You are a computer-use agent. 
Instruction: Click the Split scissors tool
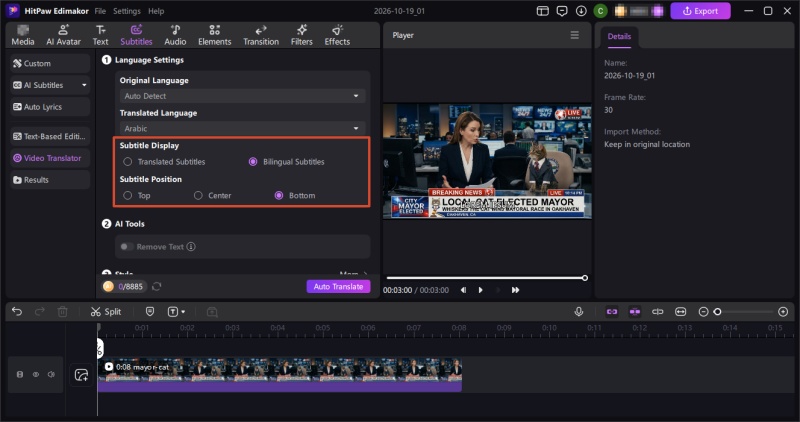pyautogui.click(x=106, y=311)
